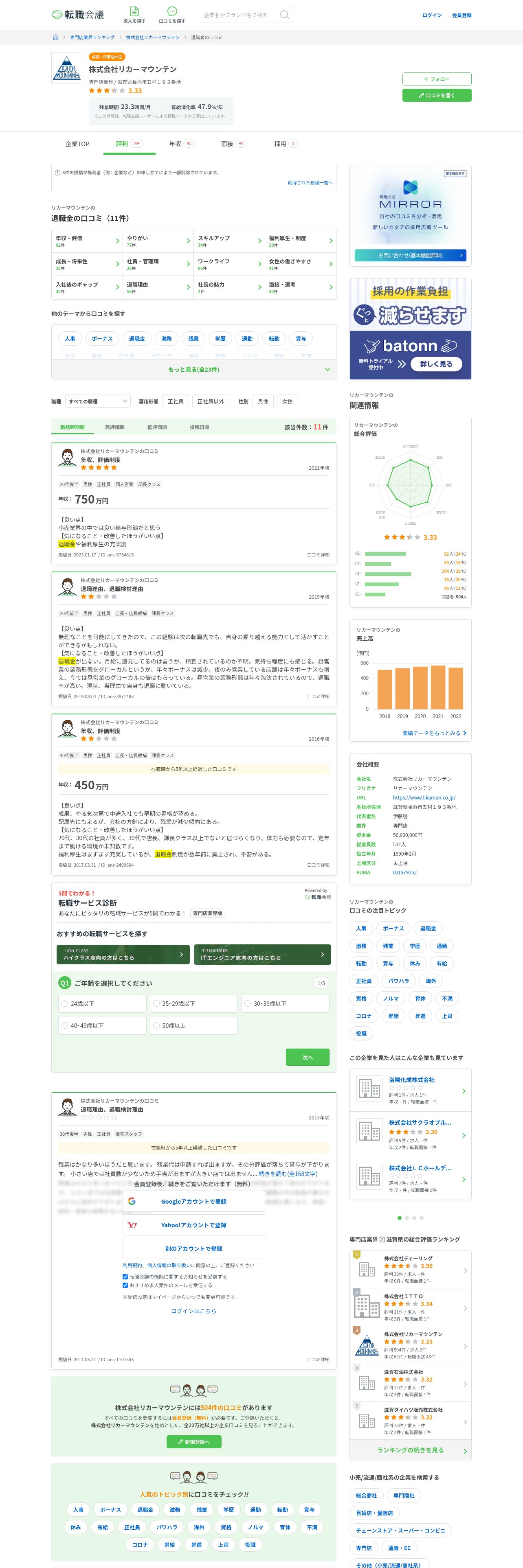Image resolution: width=523 pixels, height=1568 pixels.
Task: Open the 求人を探す document icon
Action: (134, 11)
